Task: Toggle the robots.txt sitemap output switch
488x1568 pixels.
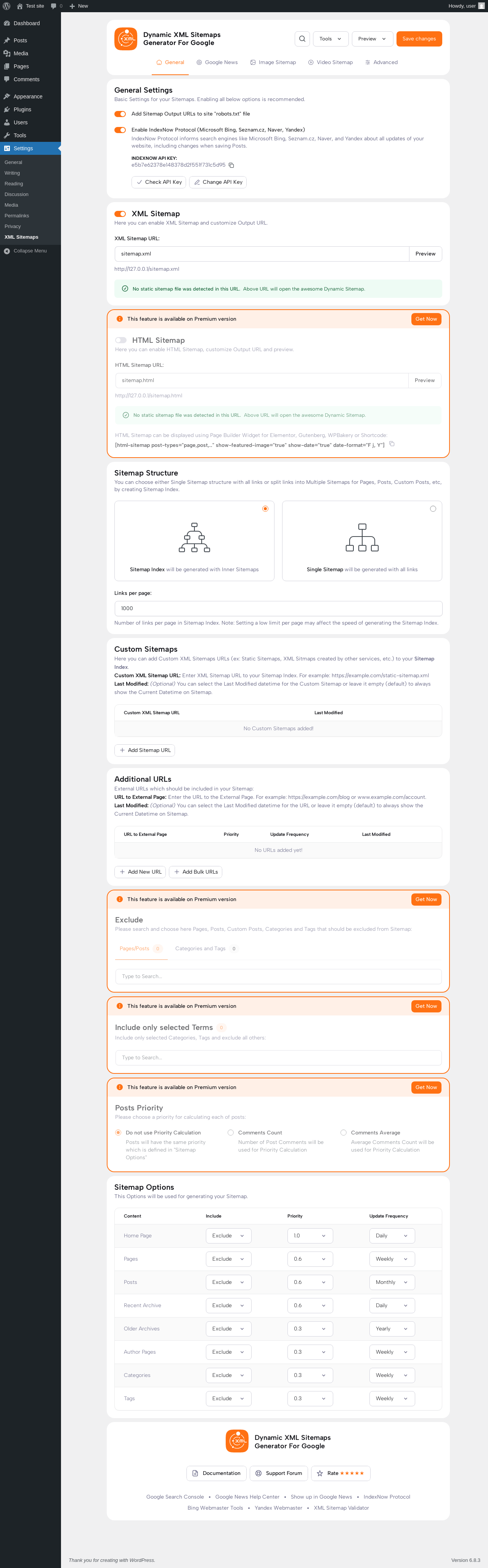Action: pyautogui.click(x=120, y=114)
